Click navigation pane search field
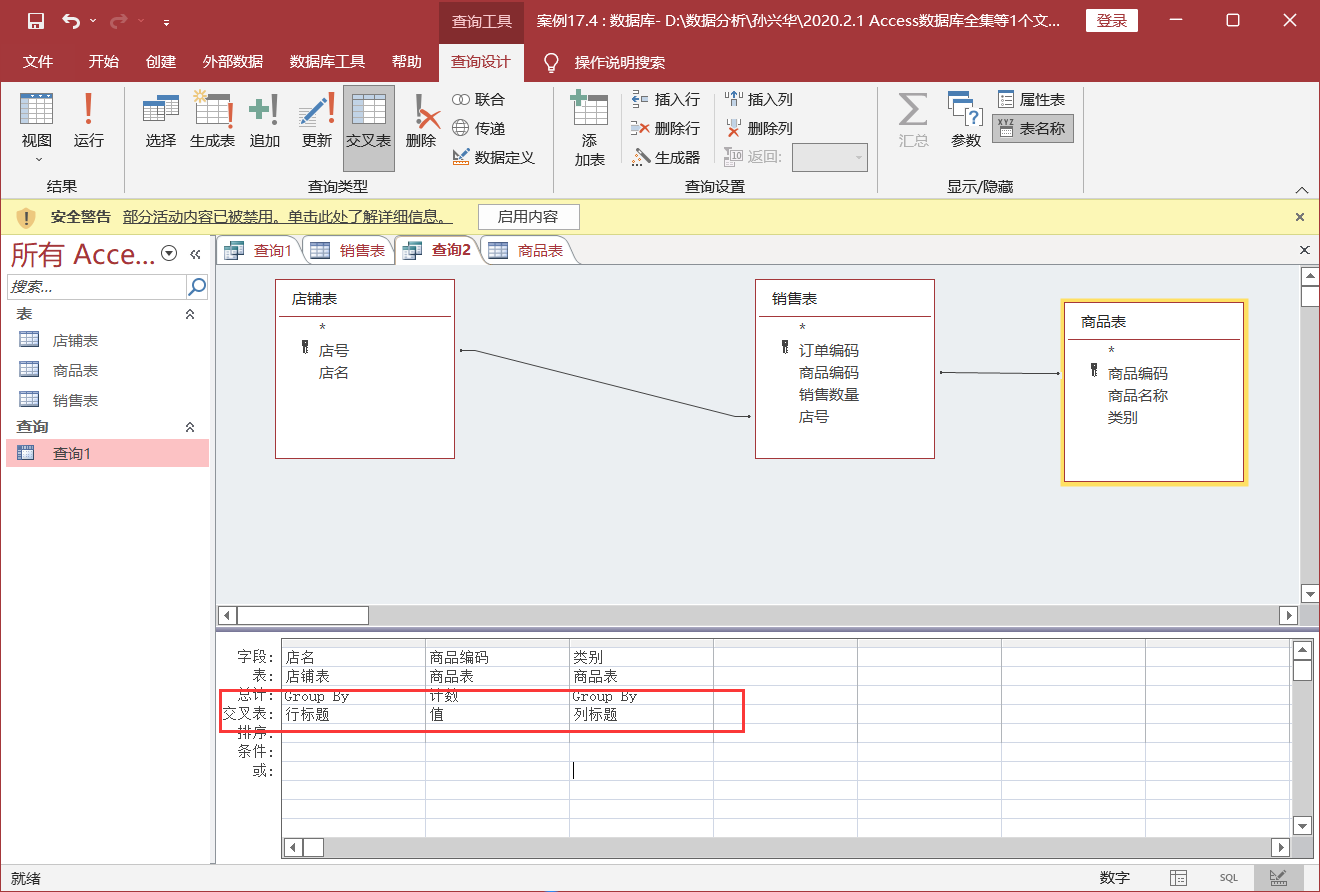1320x892 pixels. (97, 287)
